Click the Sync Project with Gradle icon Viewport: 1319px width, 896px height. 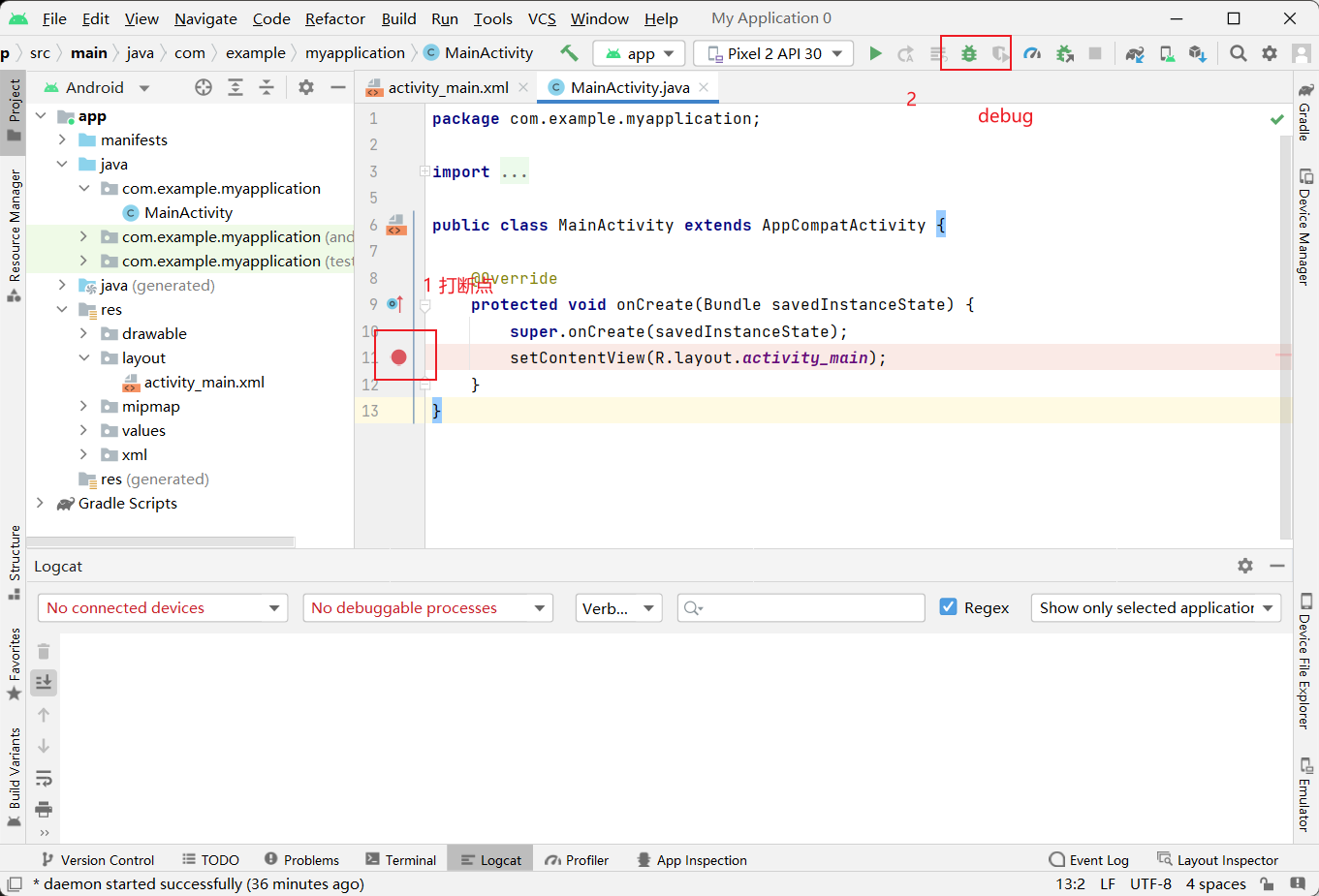(1135, 53)
